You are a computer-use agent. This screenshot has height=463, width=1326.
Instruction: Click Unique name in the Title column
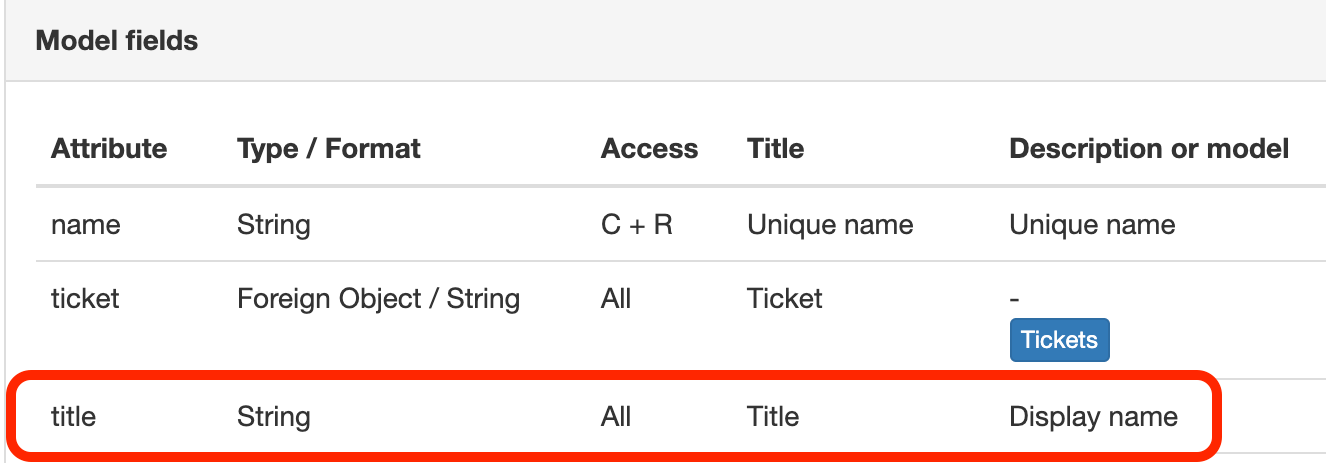830,225
